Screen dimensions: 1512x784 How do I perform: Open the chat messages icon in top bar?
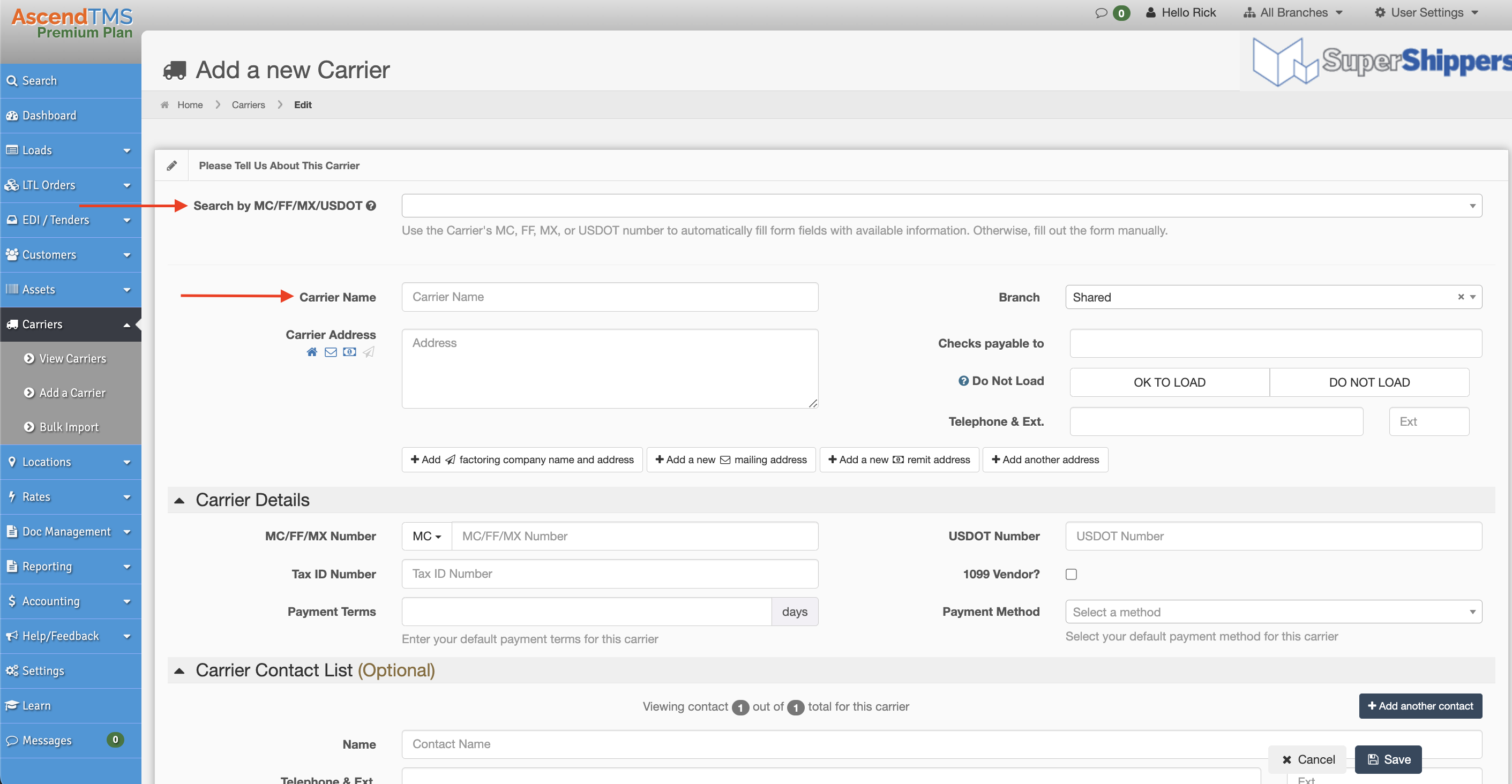[1101, 12]
